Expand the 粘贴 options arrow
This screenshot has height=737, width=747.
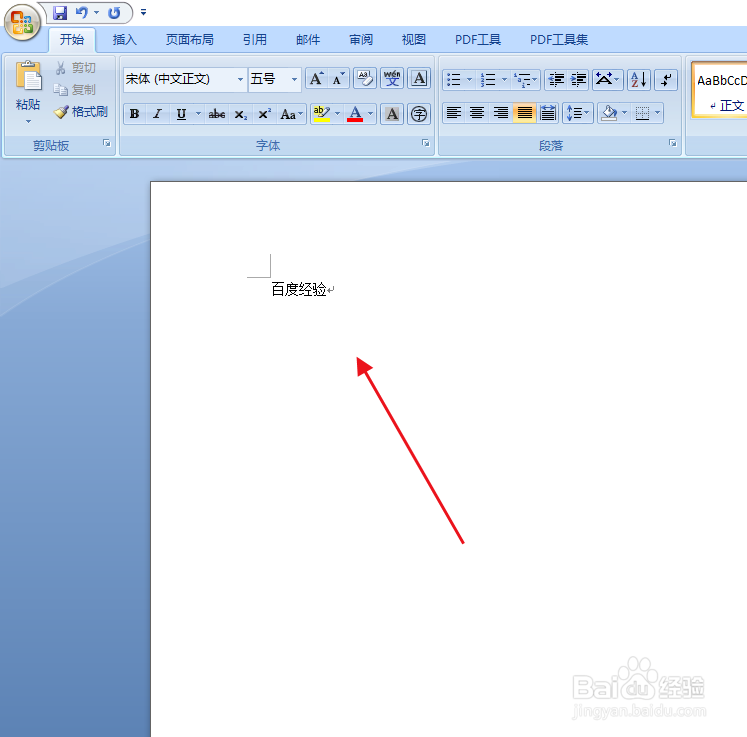(28, 122)
